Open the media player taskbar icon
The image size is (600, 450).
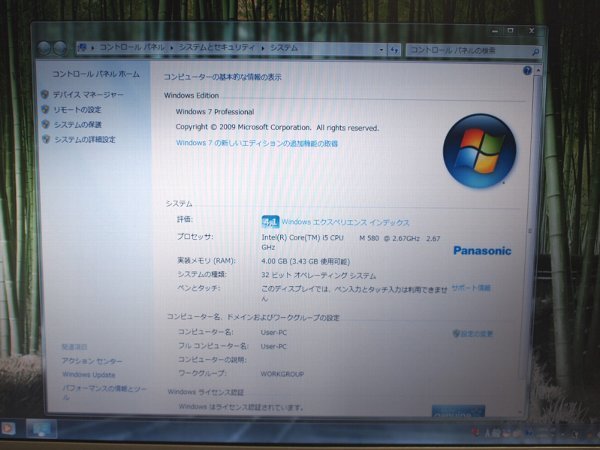point(8,428)
